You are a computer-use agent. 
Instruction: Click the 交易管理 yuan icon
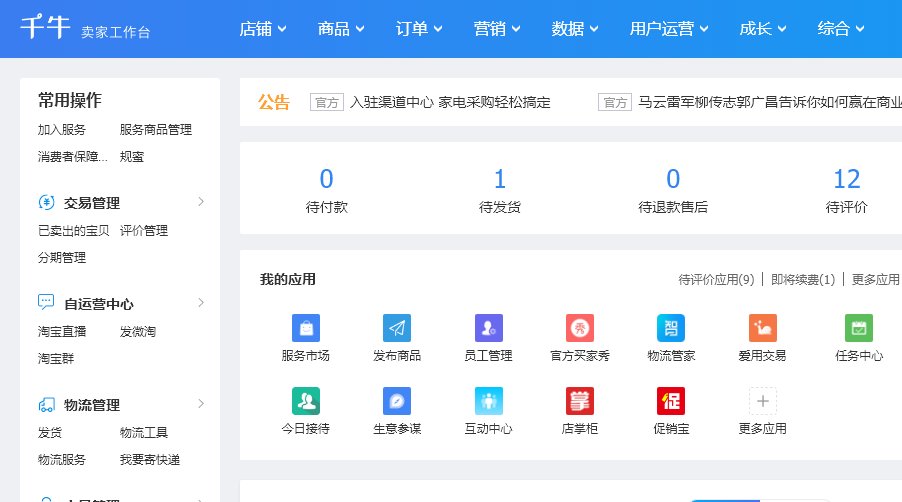click(46, 202)
